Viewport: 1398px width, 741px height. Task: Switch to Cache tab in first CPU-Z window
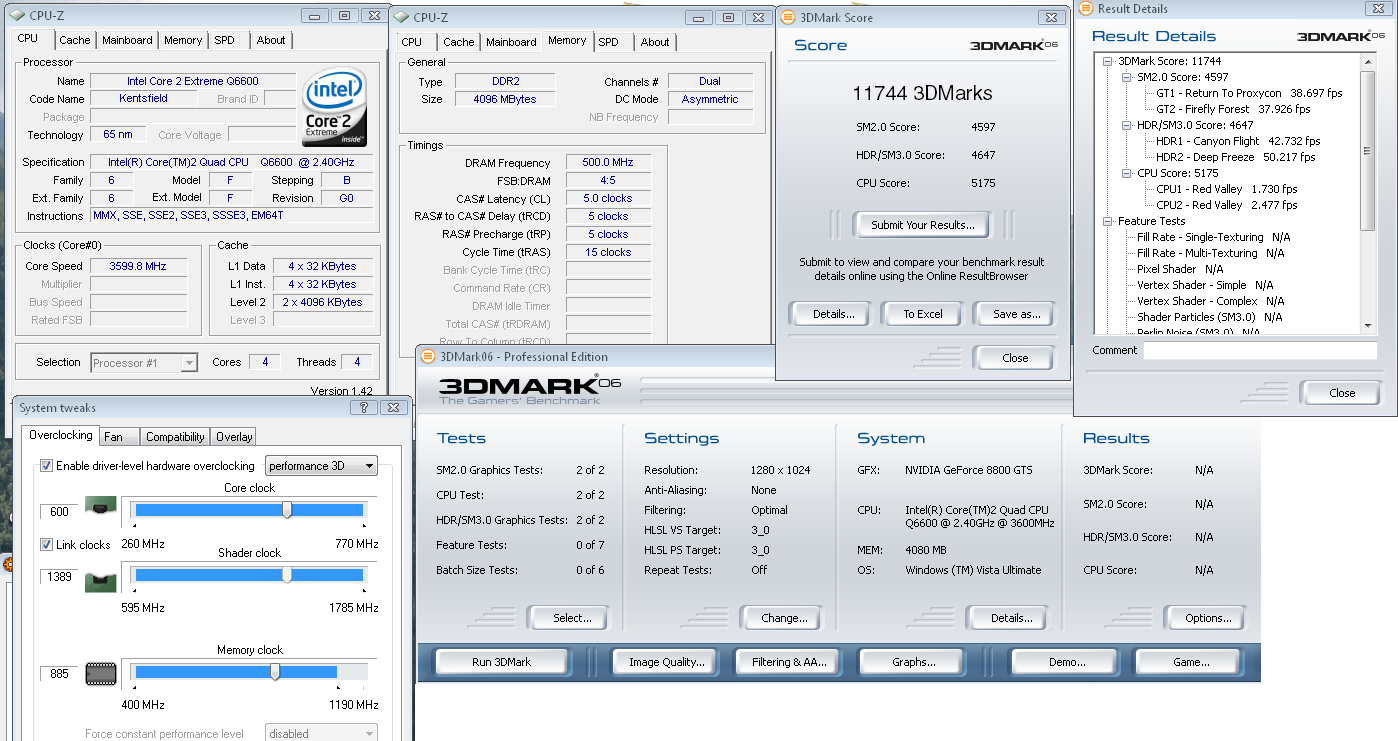tap(75, 40)
